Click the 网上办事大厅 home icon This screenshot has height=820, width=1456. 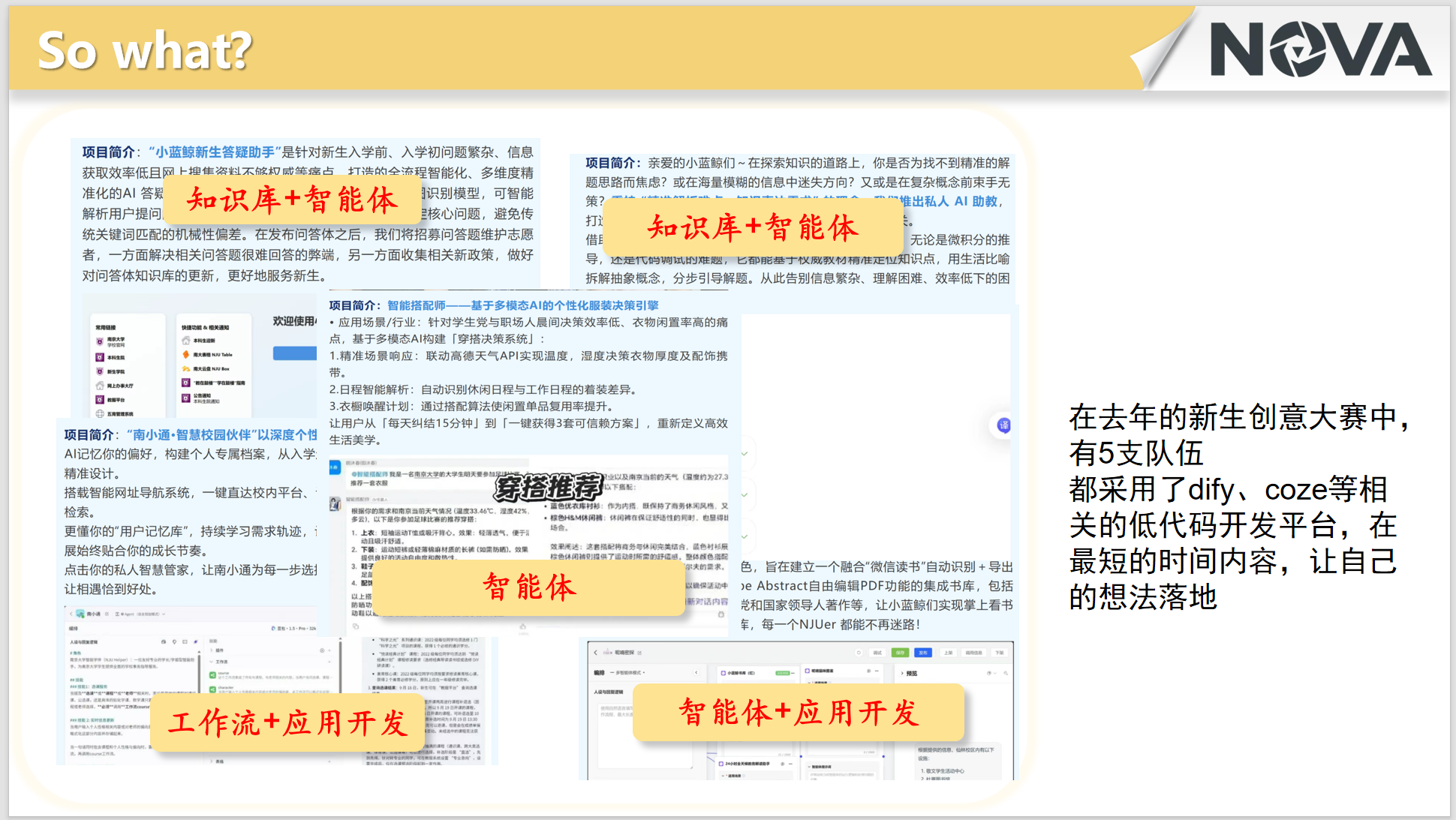coord(100,385)
